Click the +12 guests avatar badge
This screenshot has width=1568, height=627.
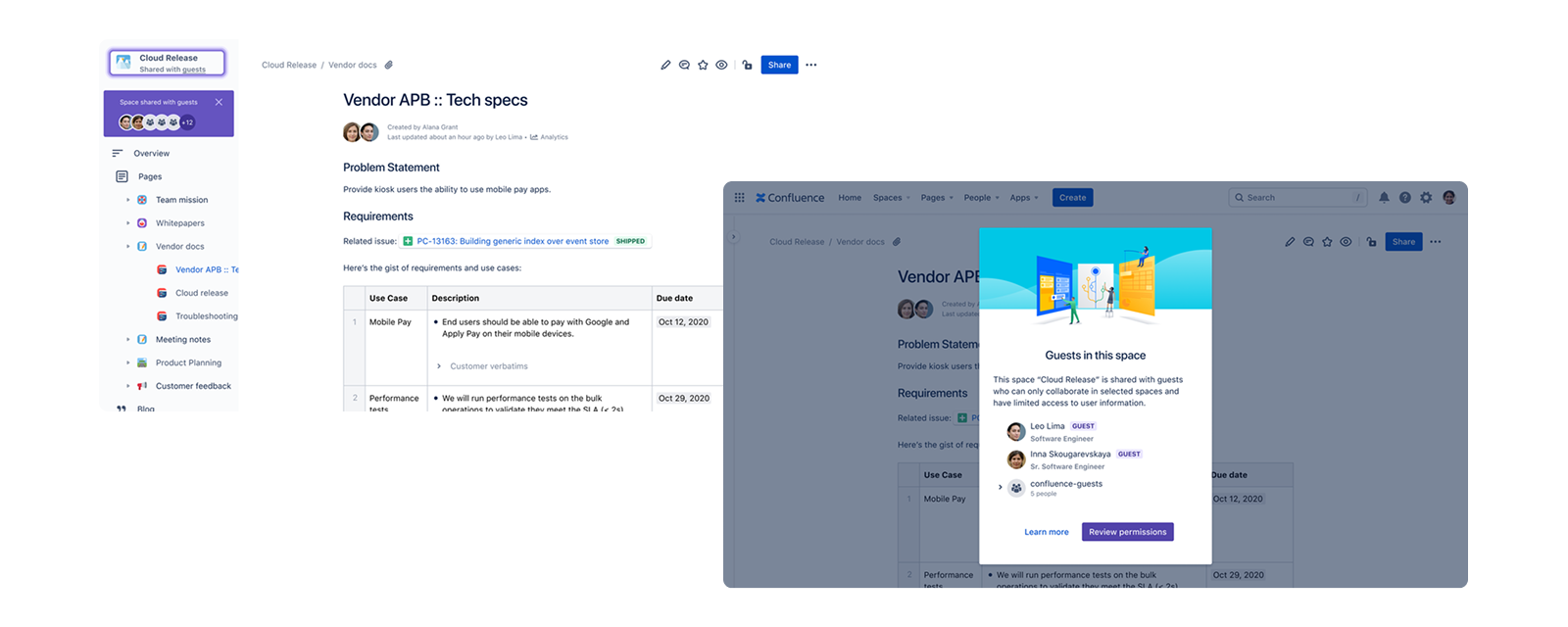(x=187, y=122)
